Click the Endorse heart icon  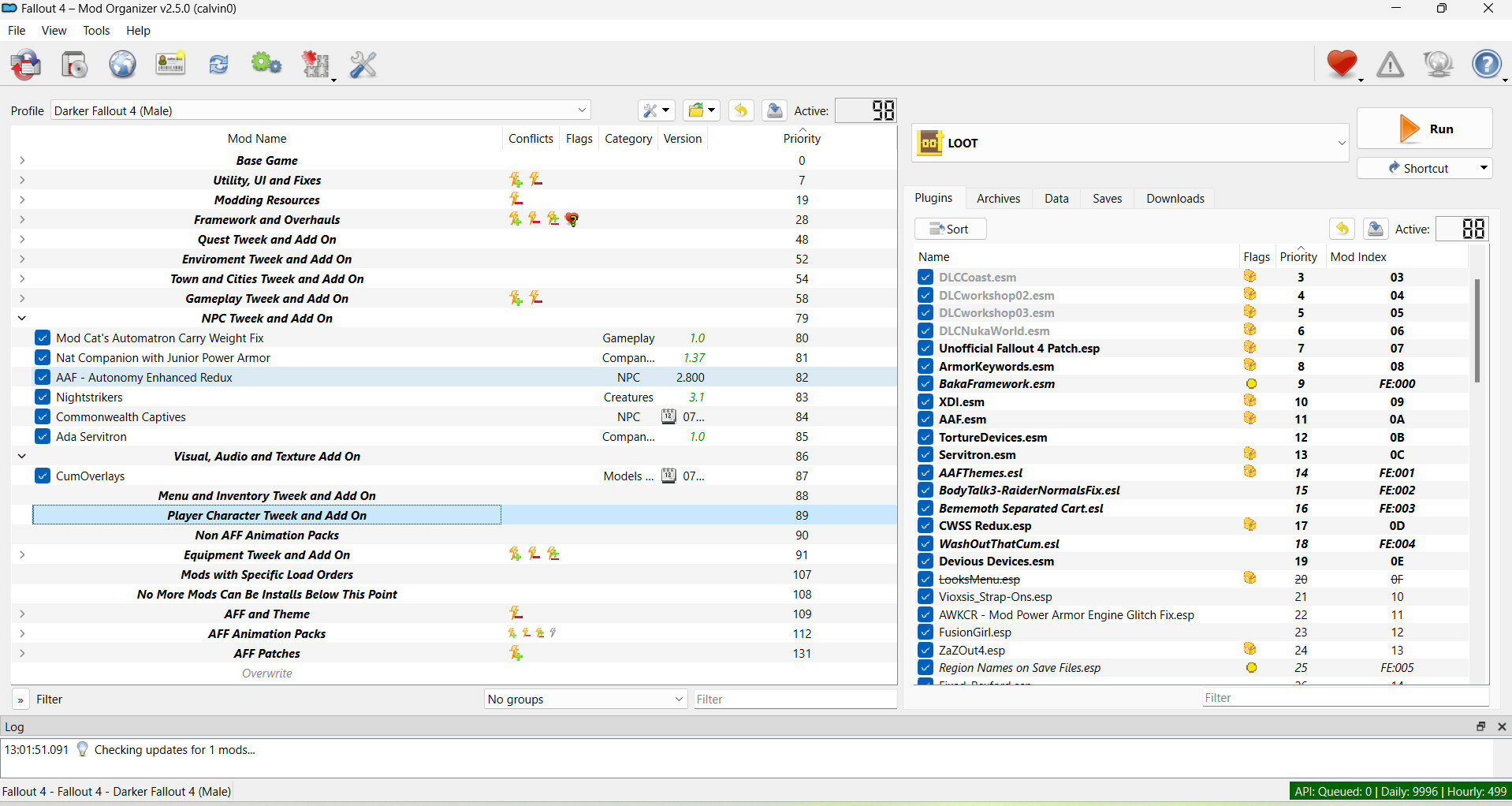pos(1342,64)
